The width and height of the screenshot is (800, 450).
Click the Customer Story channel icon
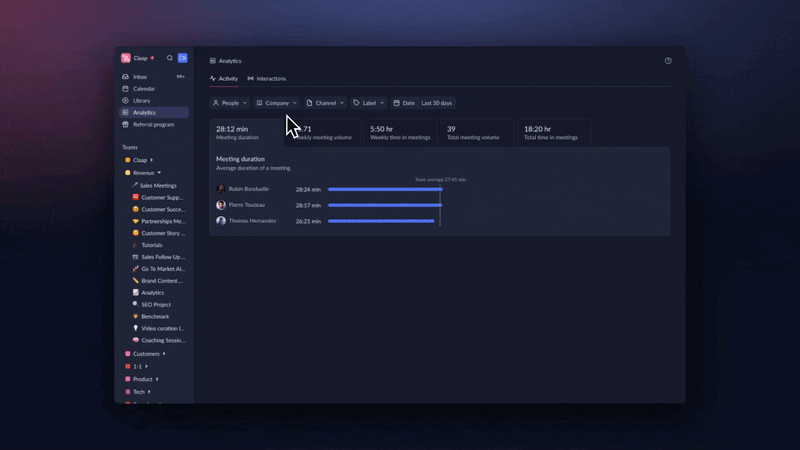(135, 233)
